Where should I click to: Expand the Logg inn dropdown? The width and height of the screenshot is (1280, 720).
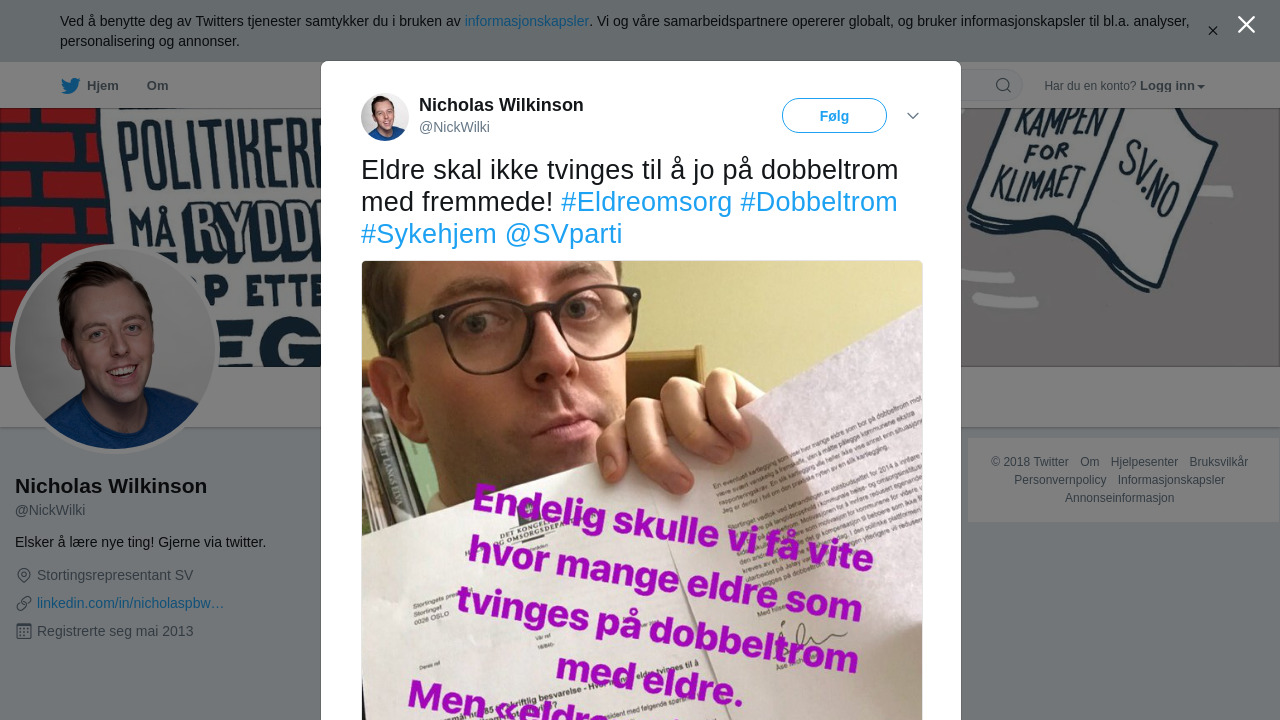tap(1173, 86)
